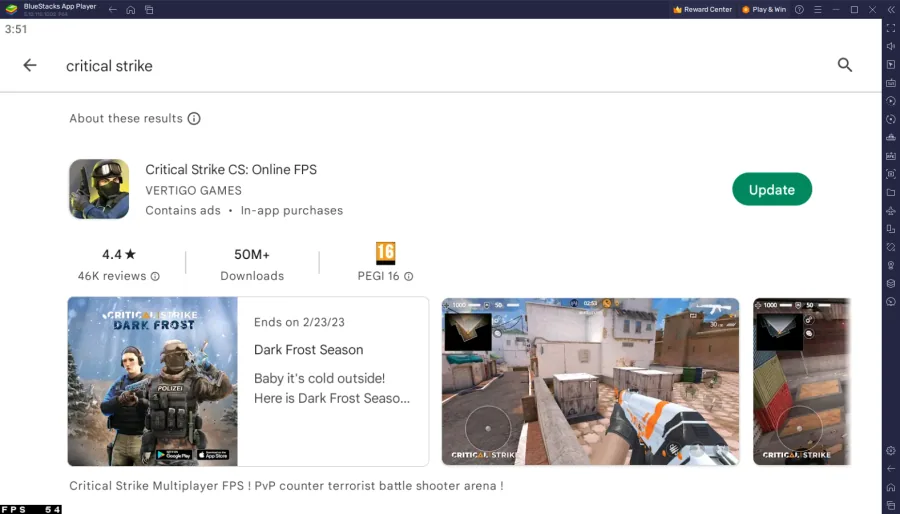
Task: Click the VERTIGO GAMES developer name
Action: tap(193, 190)
